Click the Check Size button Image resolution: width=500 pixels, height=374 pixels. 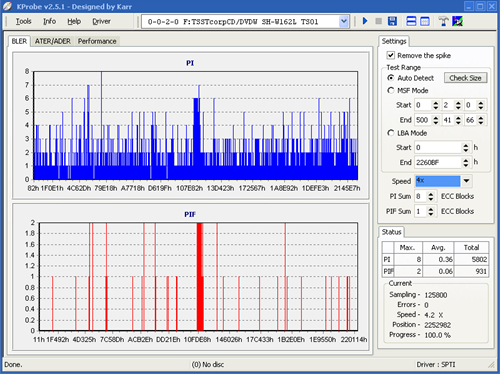[x=465, y=78]
